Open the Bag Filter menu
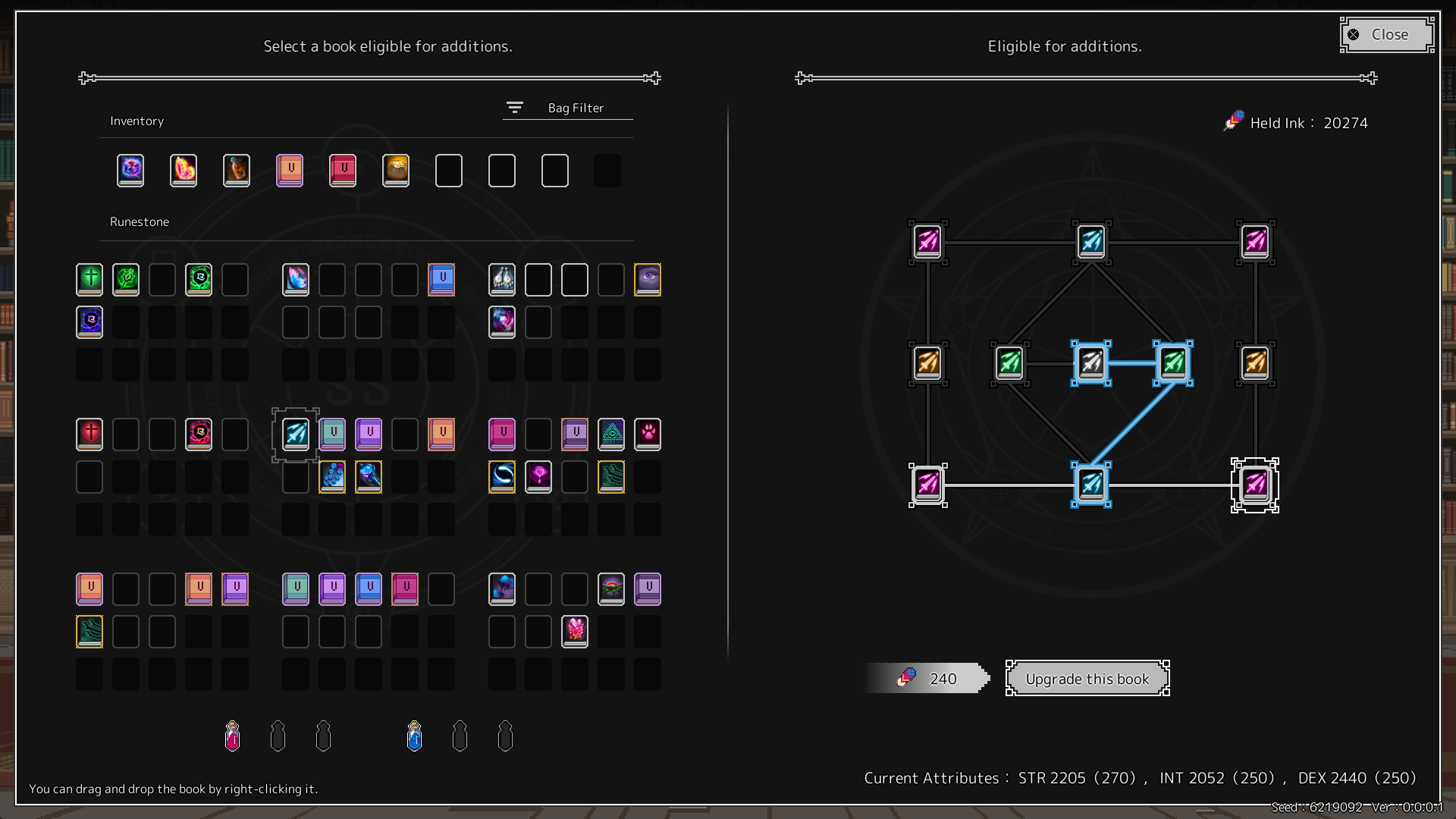 click(567, 108)
